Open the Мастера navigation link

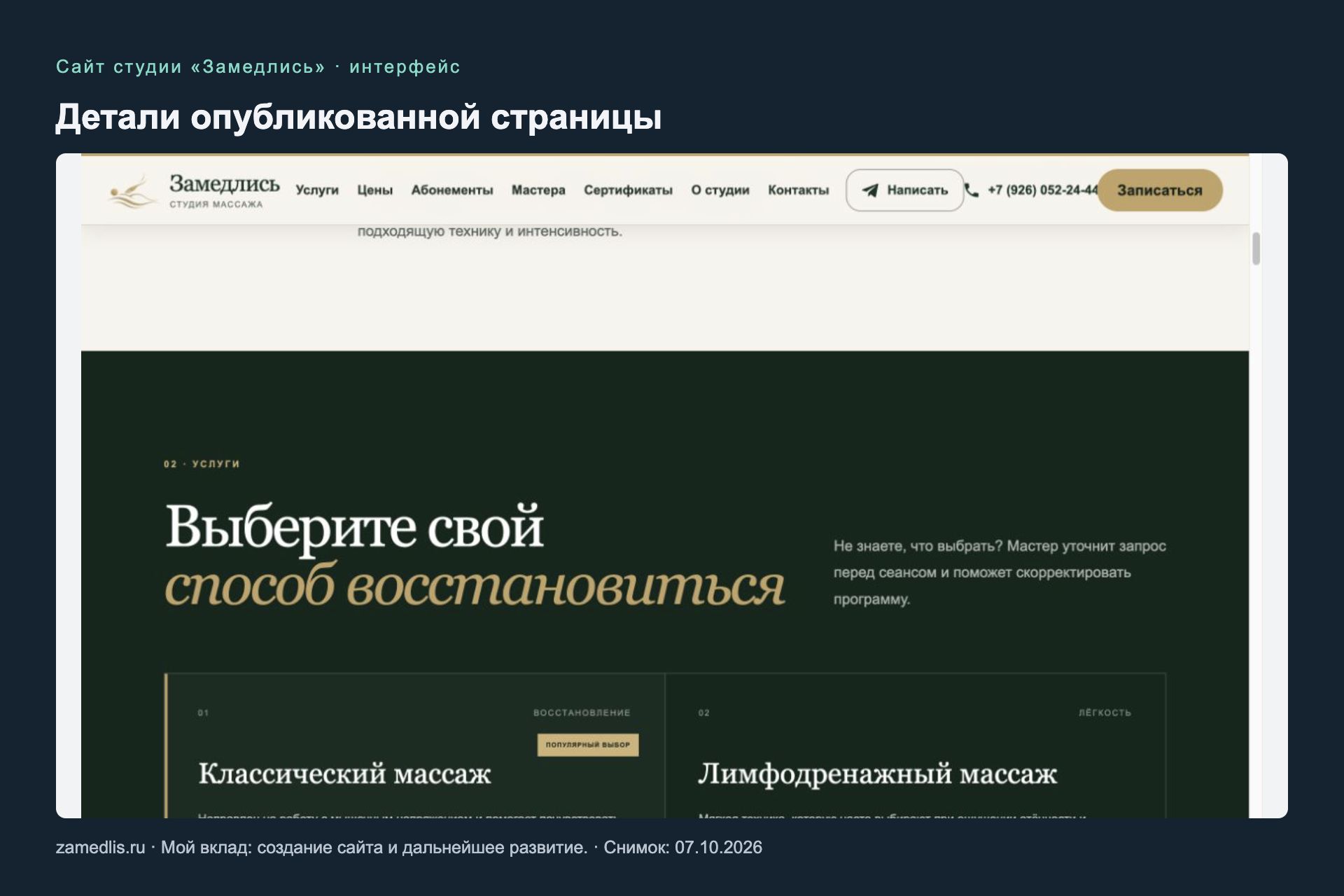coord(538,190)
